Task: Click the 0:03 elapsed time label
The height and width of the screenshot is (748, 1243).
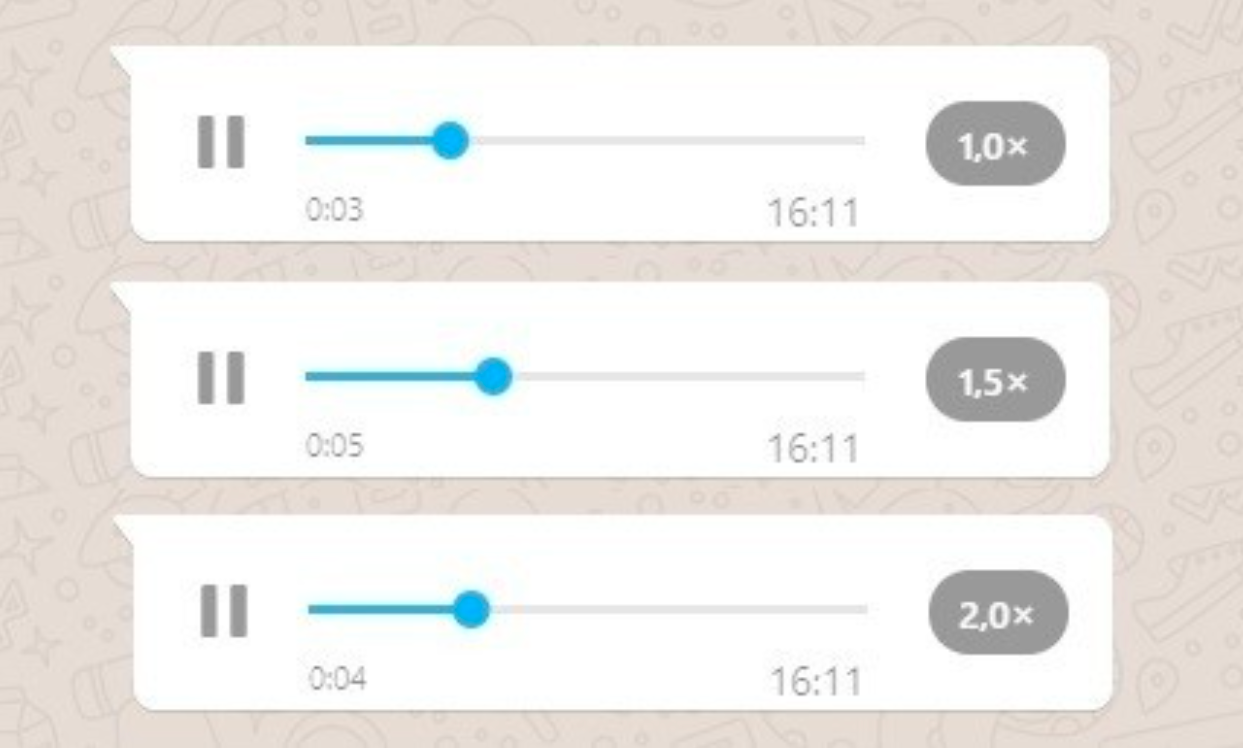Action: coord(335,211)
